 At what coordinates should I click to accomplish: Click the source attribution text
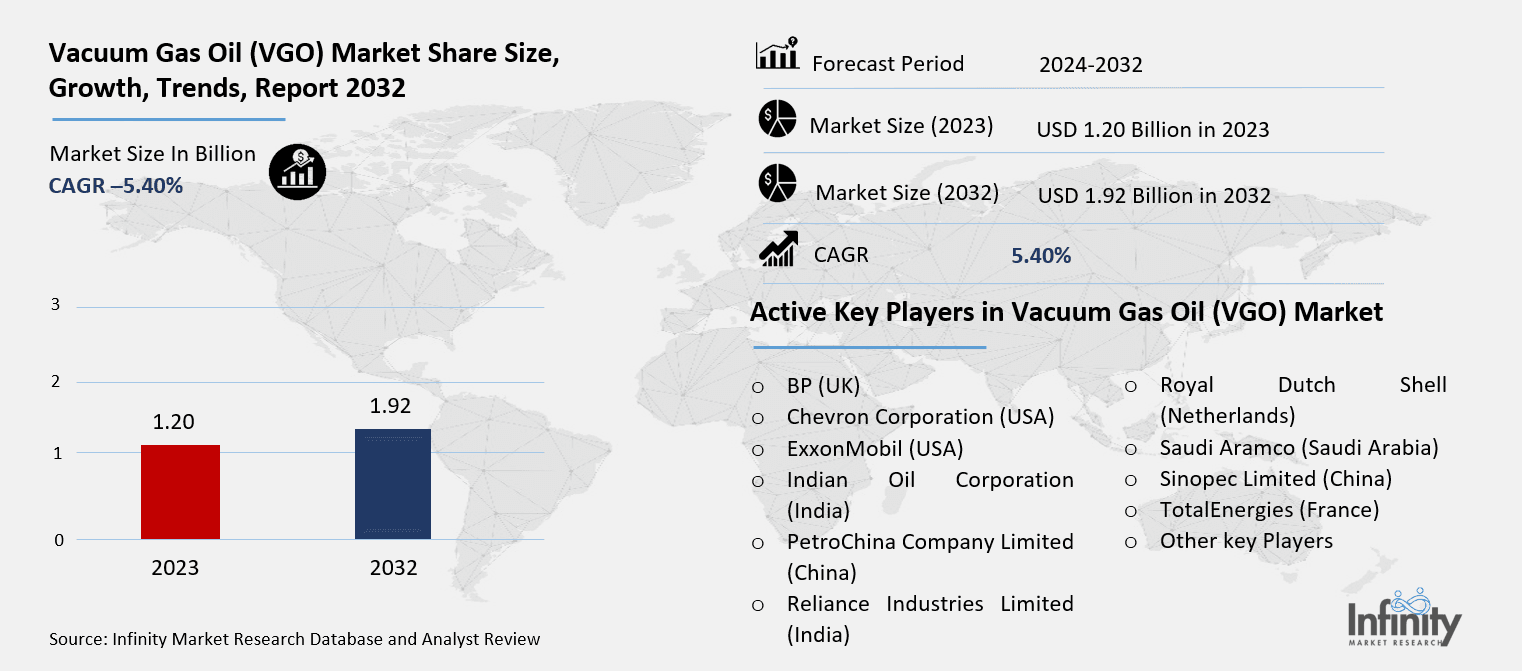pos(294,639)
